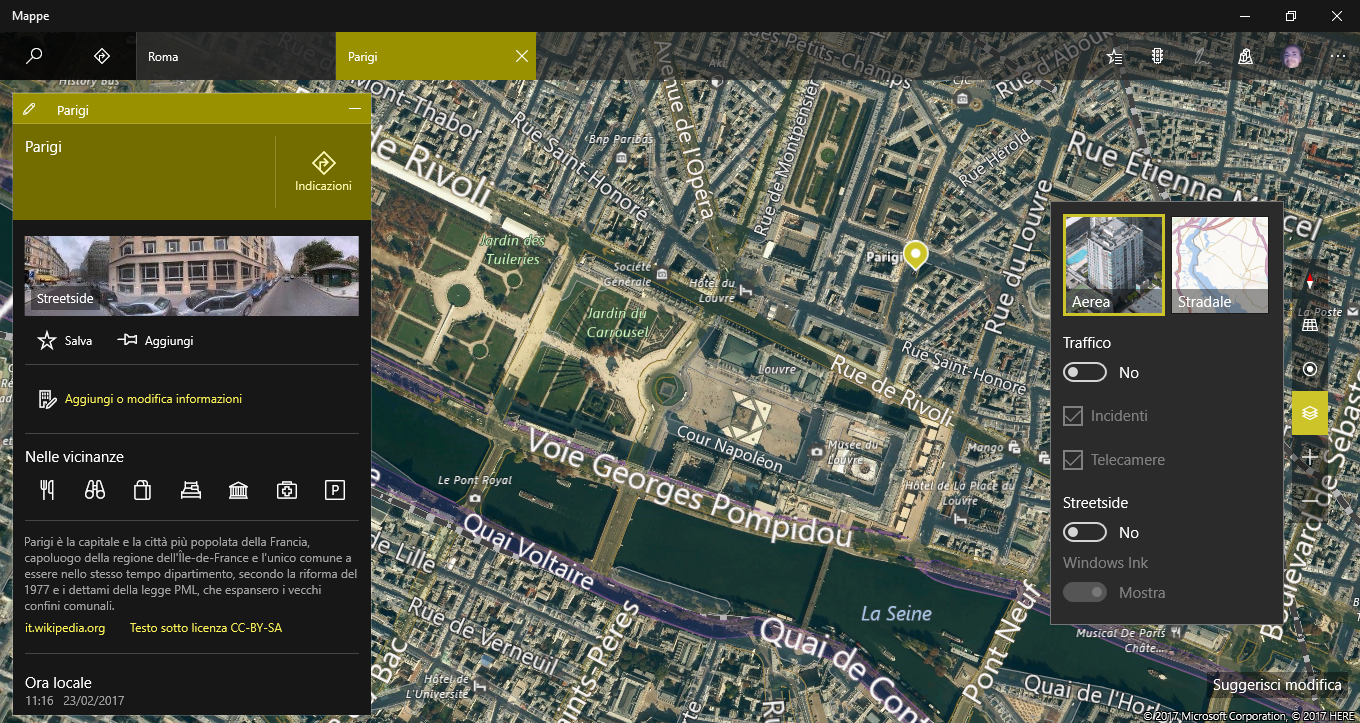Open saved places favorites list icon
Viewport: 1360px width, 723px height.
[x=1115, y=57]
